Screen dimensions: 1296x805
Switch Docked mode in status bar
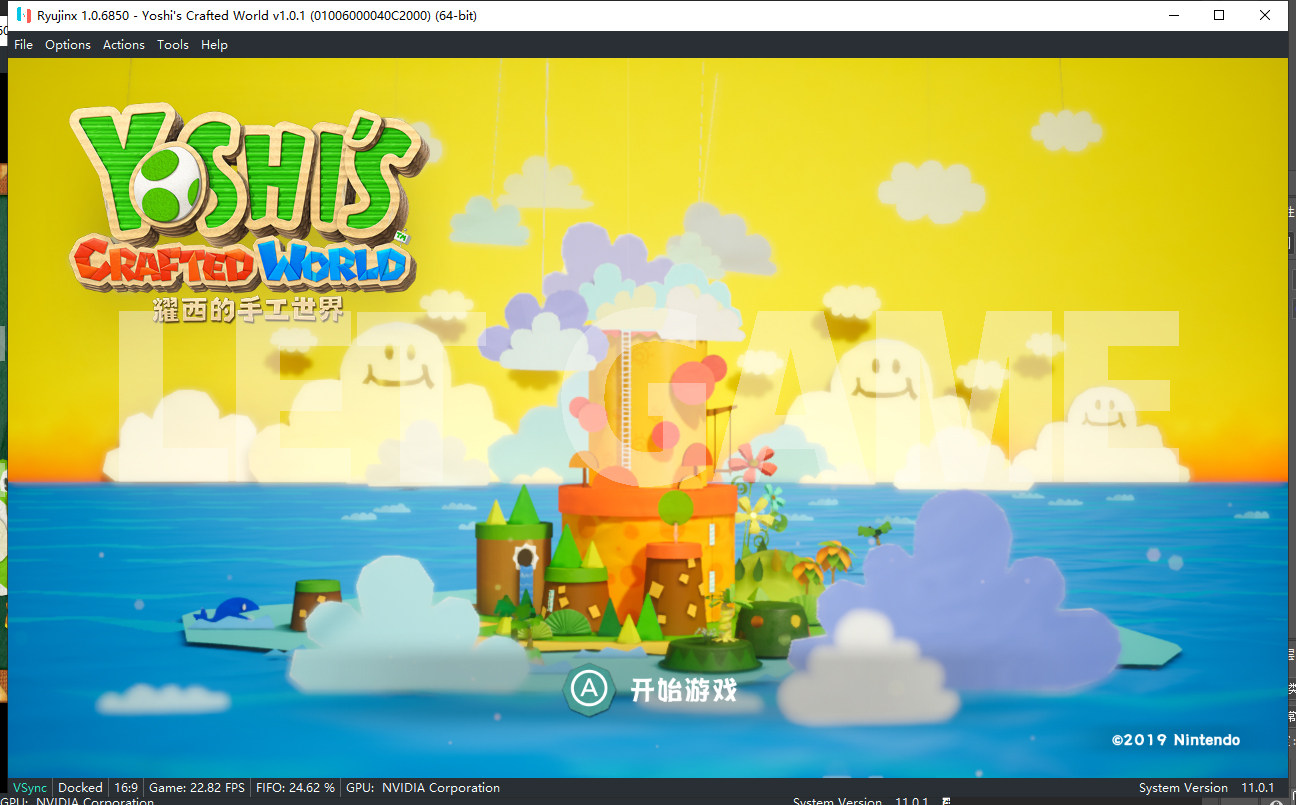80,788
